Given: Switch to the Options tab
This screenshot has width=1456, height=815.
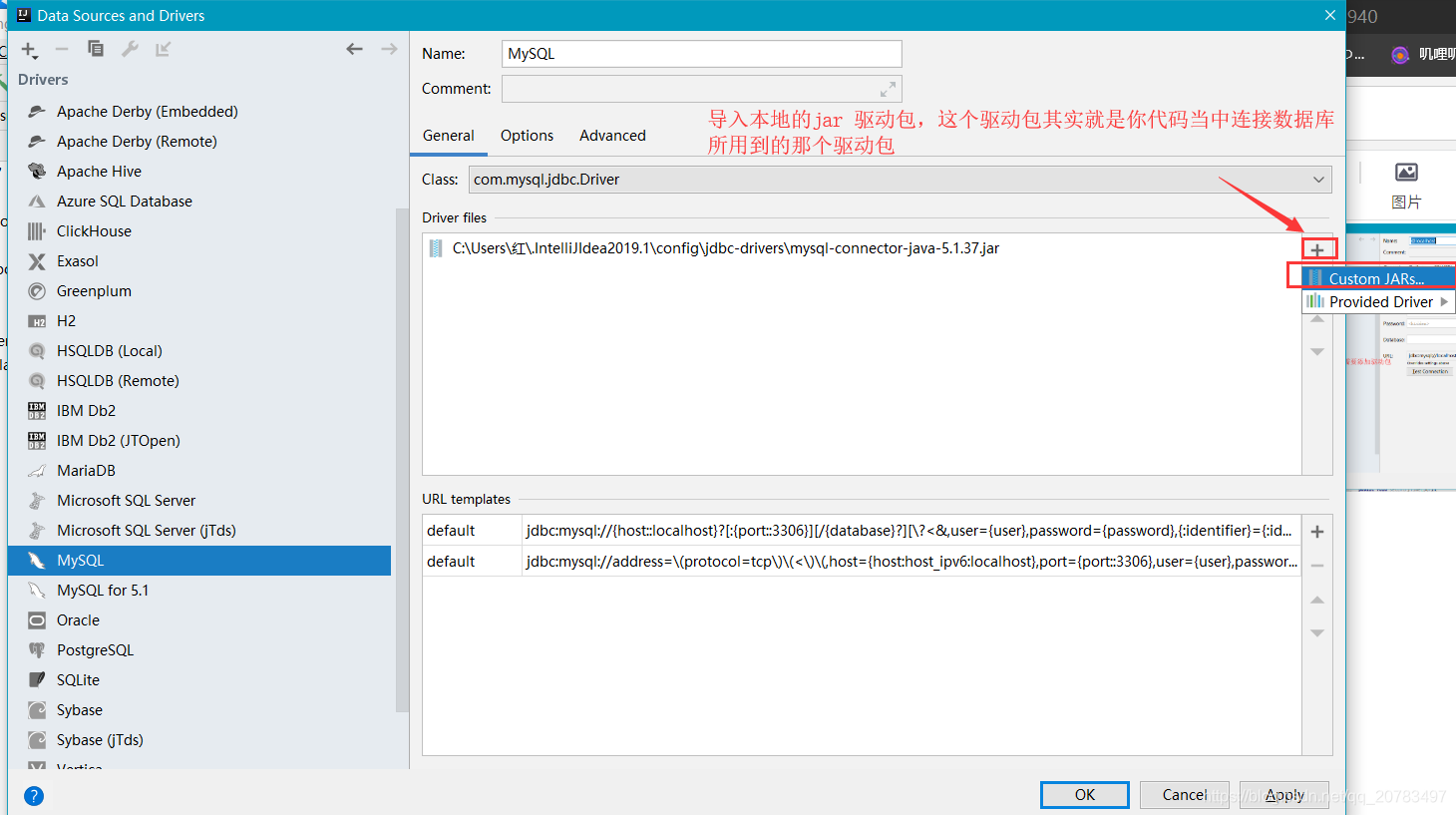Looking at the screenshot, I should click(x=527, y=136).
